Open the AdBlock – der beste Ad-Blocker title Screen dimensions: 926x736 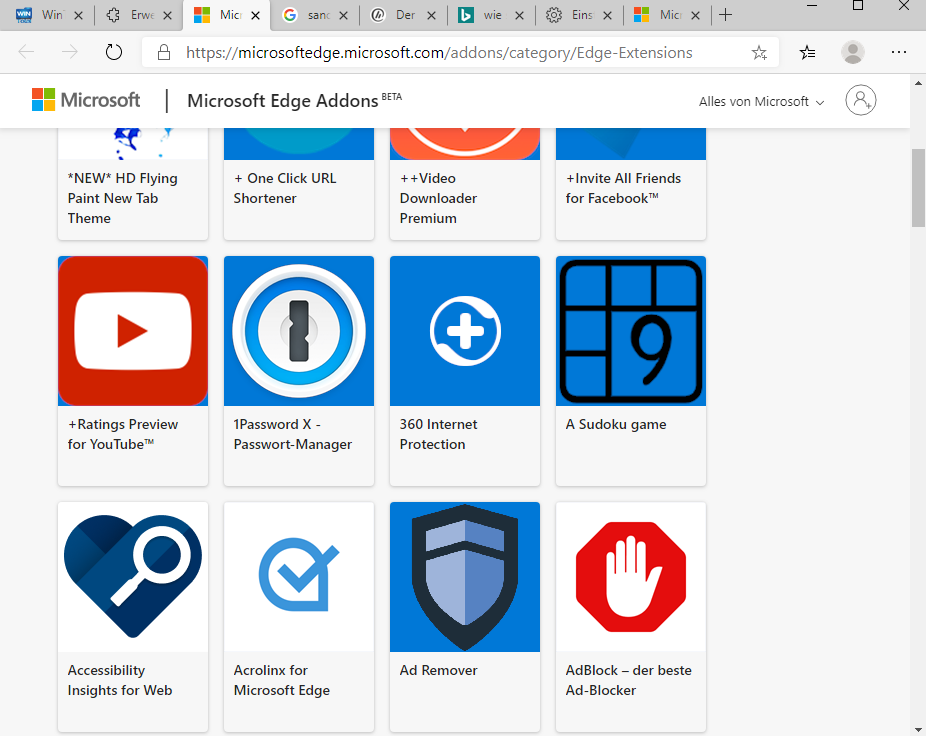pos(628,680)
